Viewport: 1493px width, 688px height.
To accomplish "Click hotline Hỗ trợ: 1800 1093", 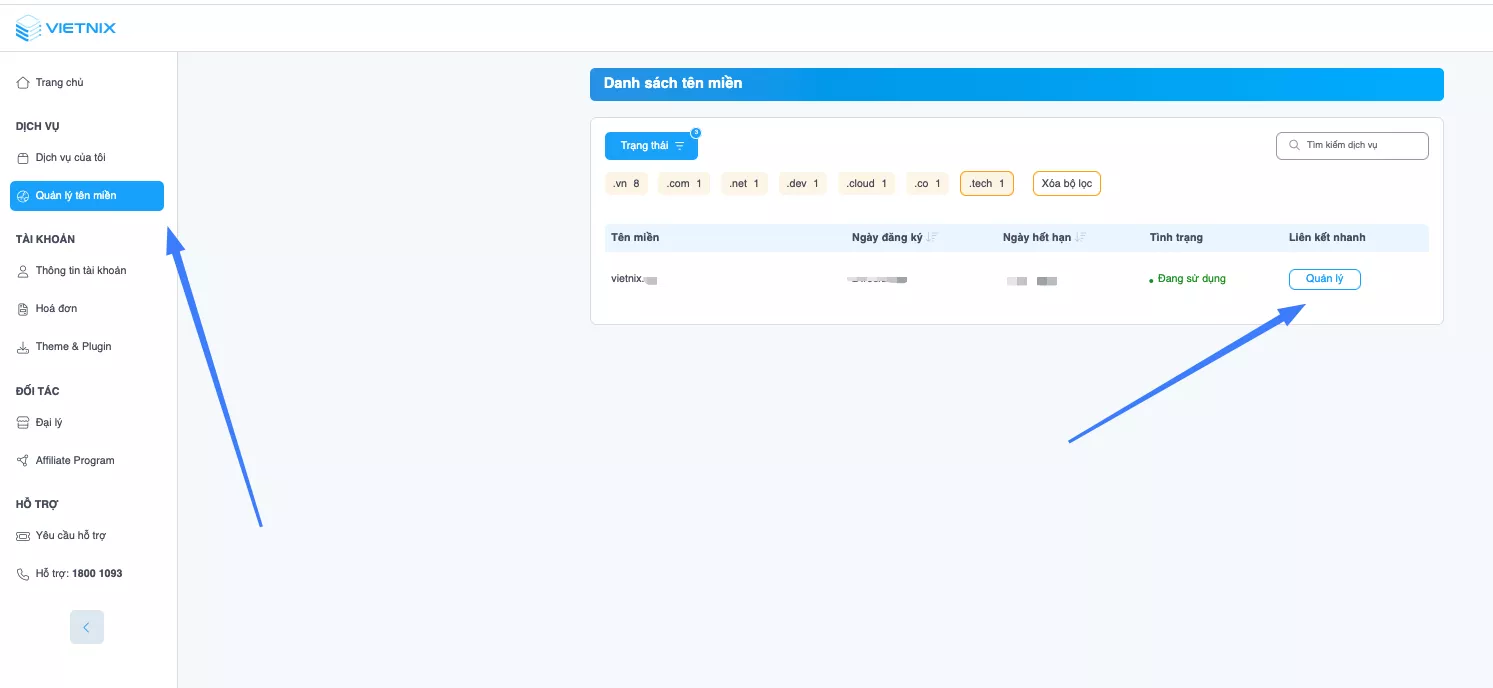I will (79, 574).
